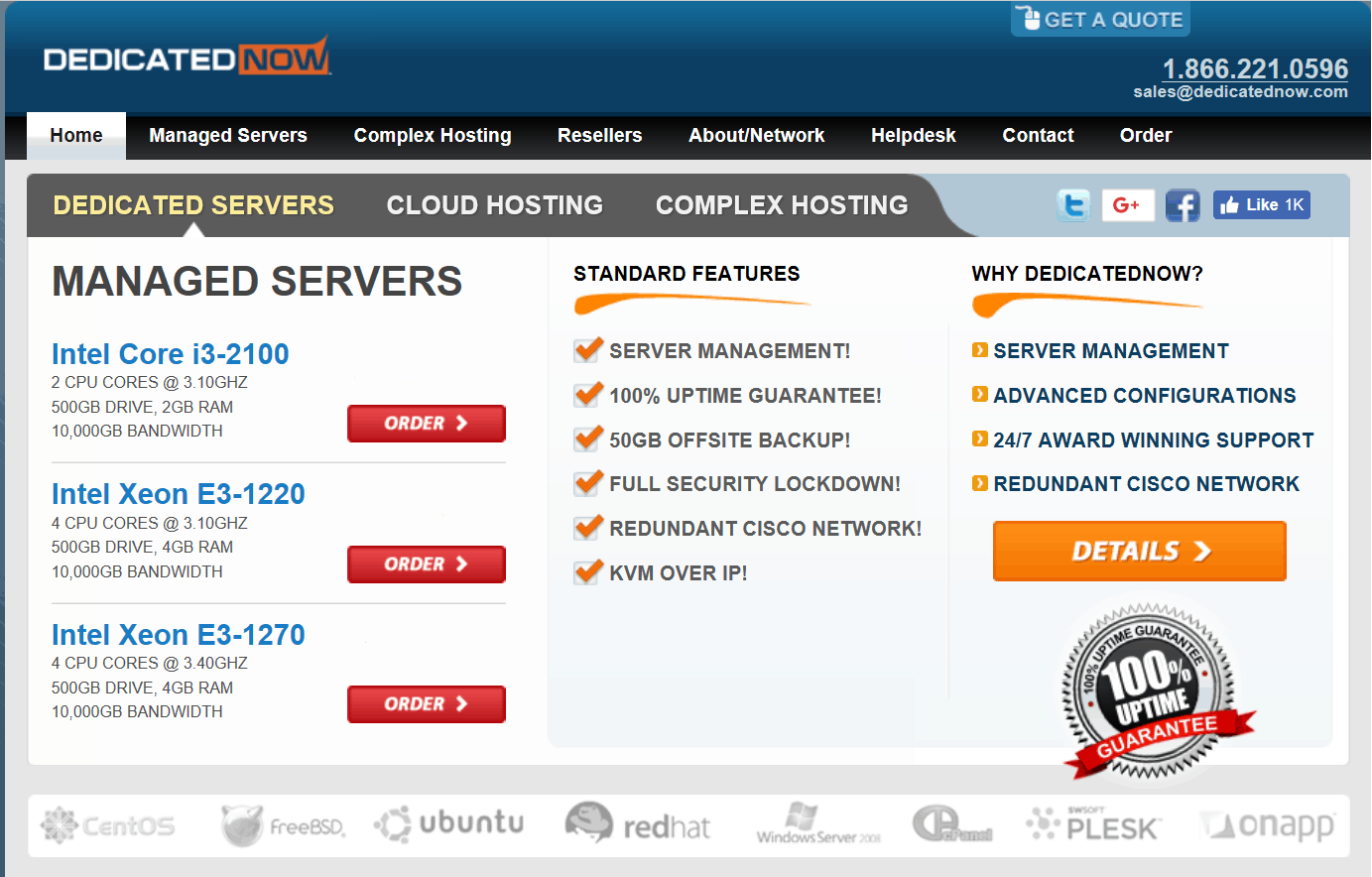1372x877 pixels.
Task: Click checkmark beside Full Security Lockdown!
Action: click(x=588, y=483)
